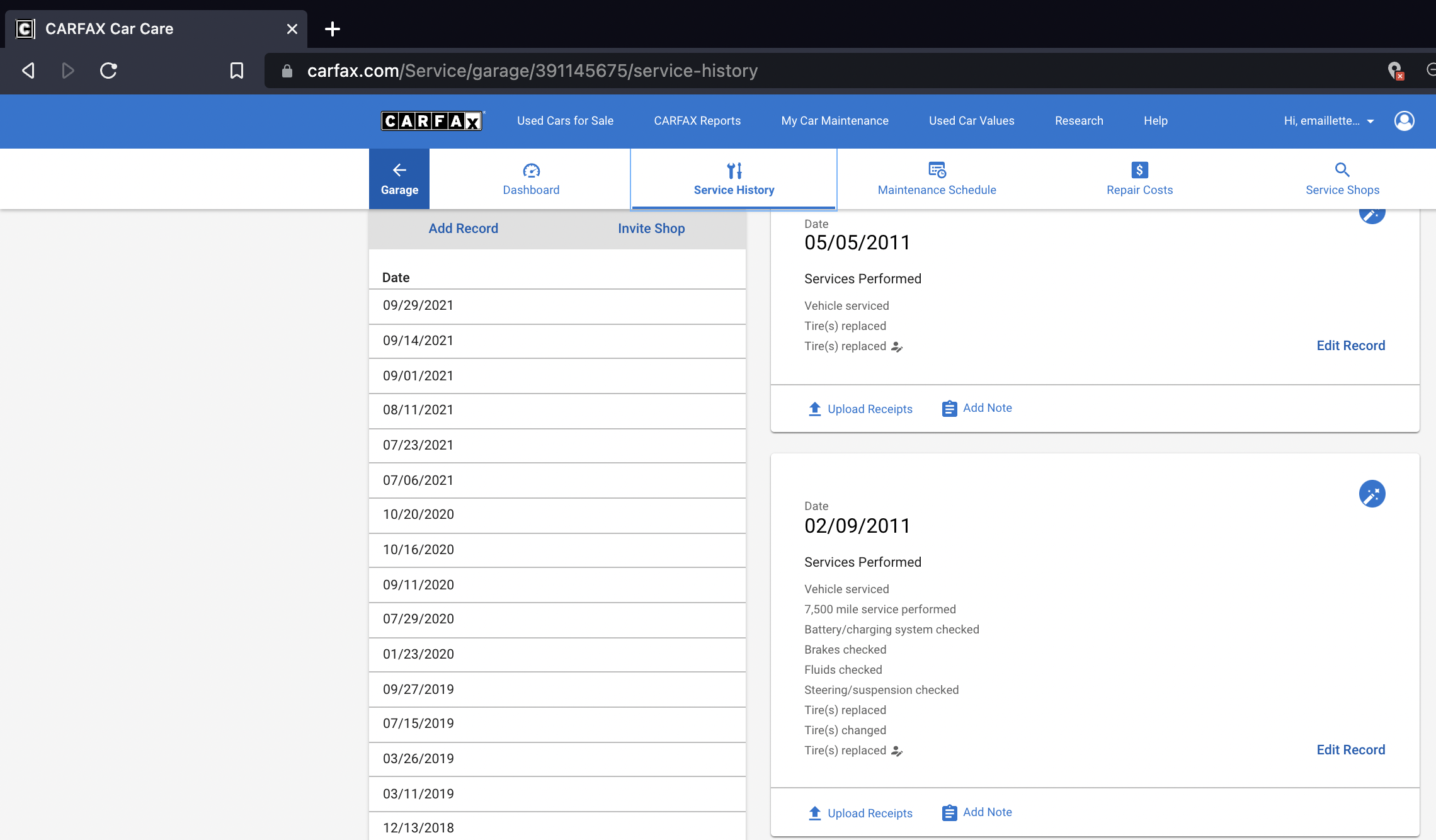Reload the page
Image resolution: width=1436 pixels, height=840 pixels.
pos(108,71)
